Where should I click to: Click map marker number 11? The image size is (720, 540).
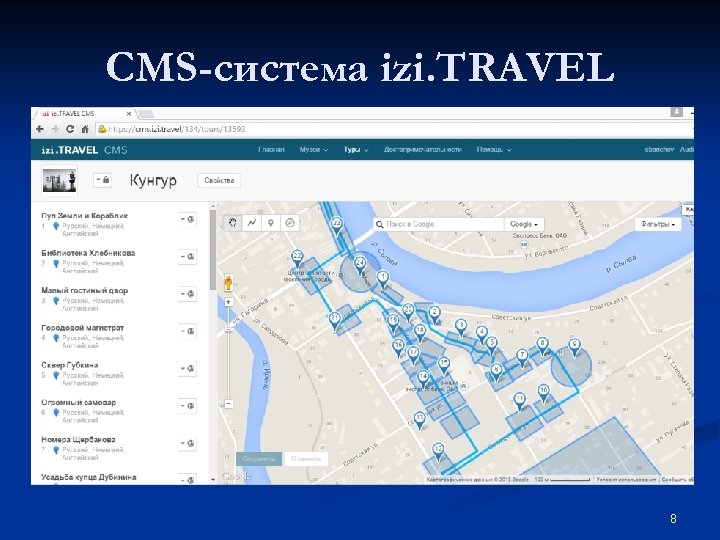tap(520, 399)
